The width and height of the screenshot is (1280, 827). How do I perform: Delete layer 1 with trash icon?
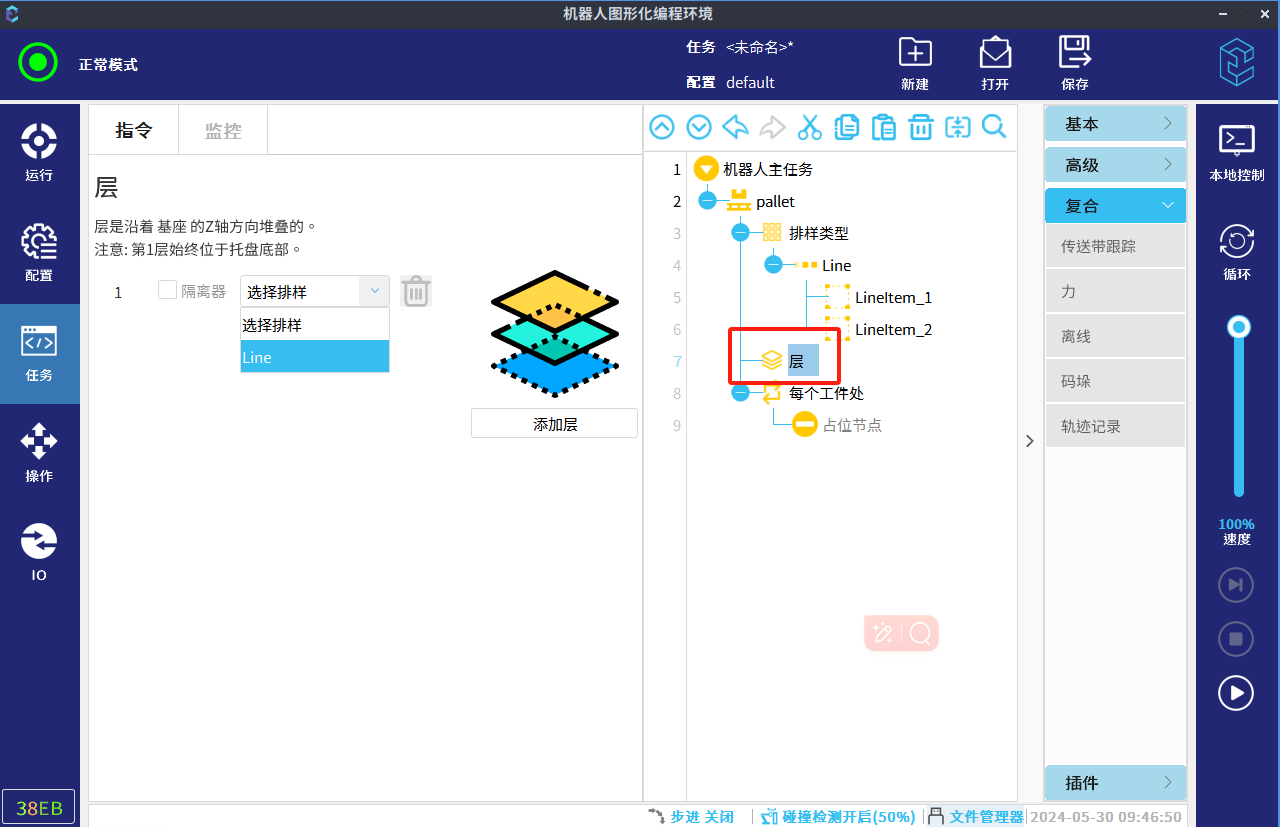click(416, 292)
